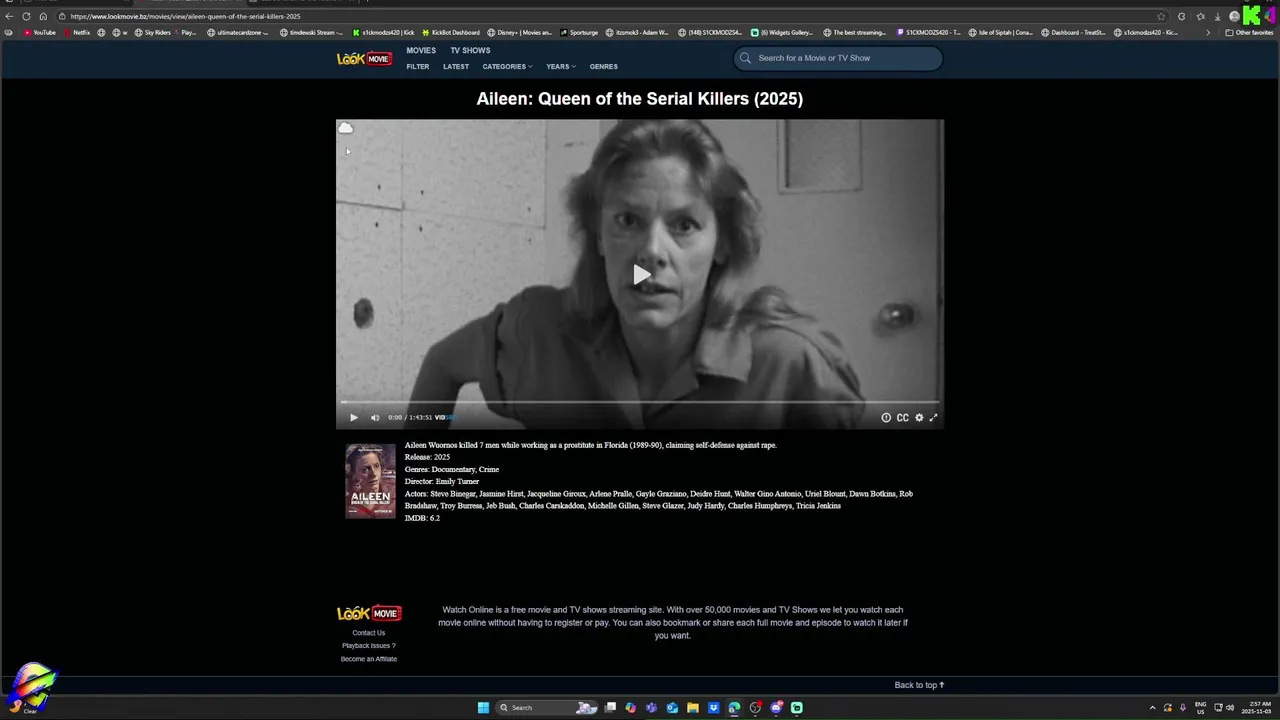The width and height of the screenshot is (1280, 720).
Task: Open the GENRES menu item
Action: [604, 67]
